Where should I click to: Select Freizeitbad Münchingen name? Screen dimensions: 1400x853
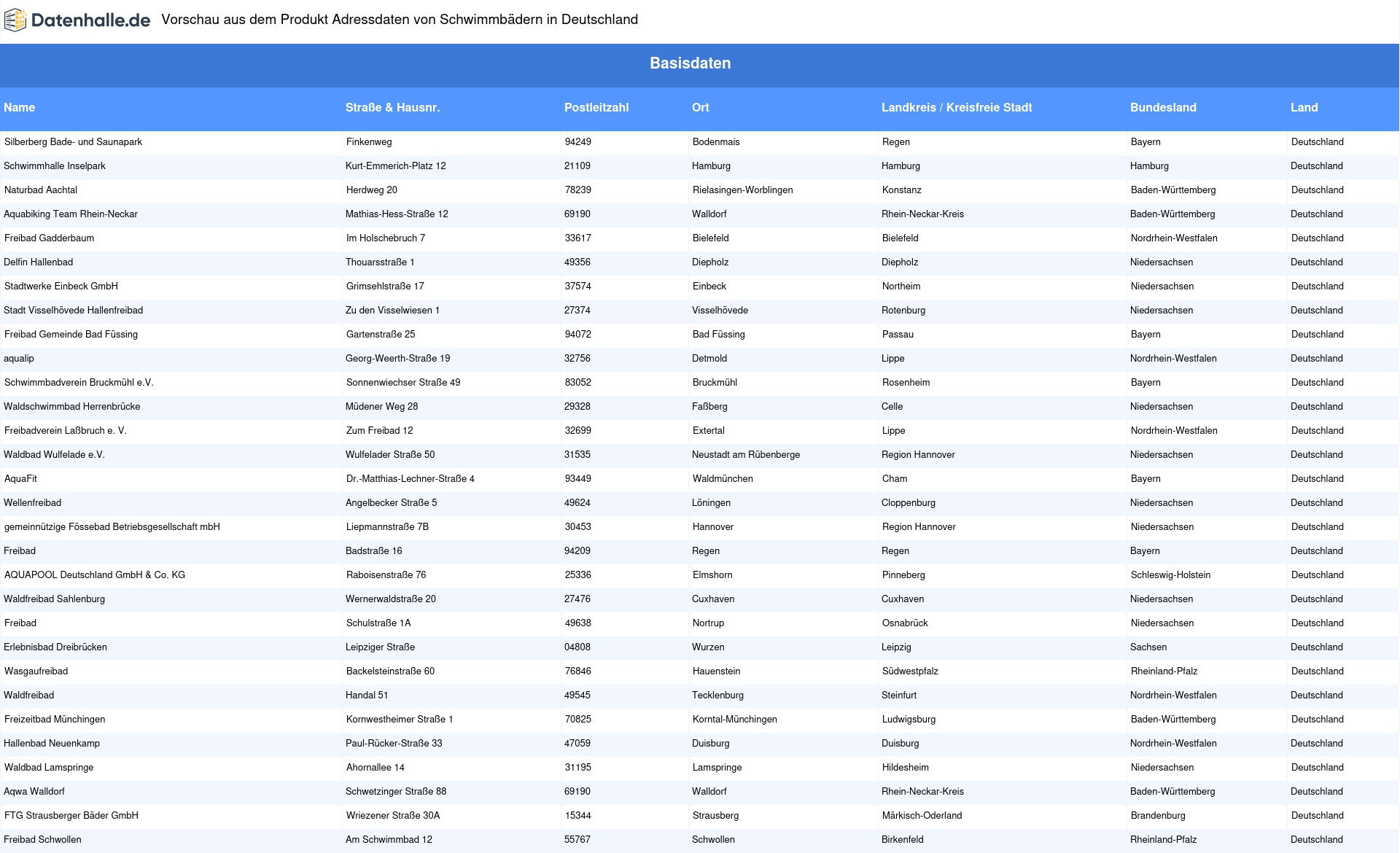(55, 720)
